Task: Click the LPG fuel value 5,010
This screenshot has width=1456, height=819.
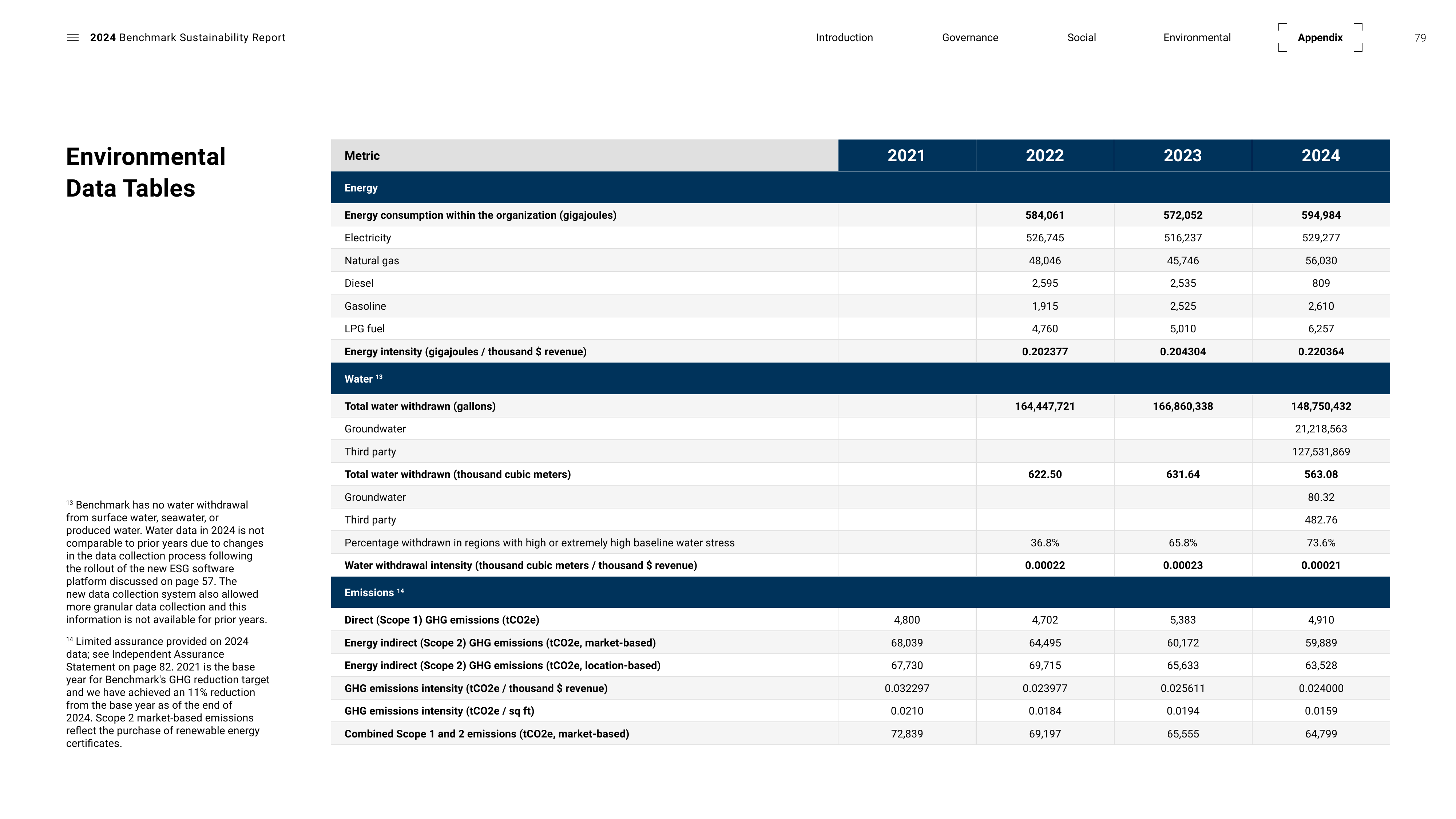Action: point(1182,328)
